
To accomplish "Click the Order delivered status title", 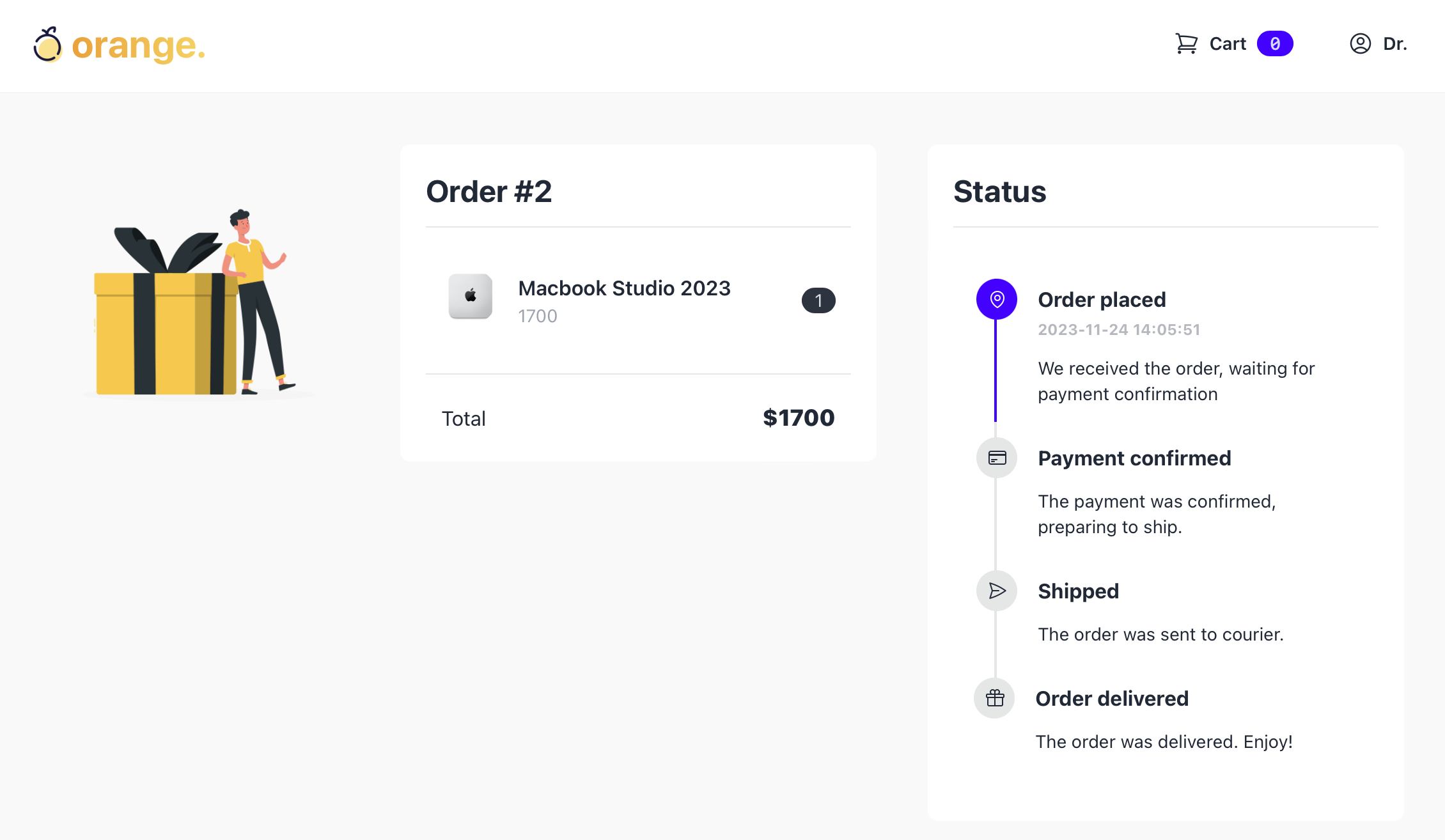I will click(x=1112, y=698).
